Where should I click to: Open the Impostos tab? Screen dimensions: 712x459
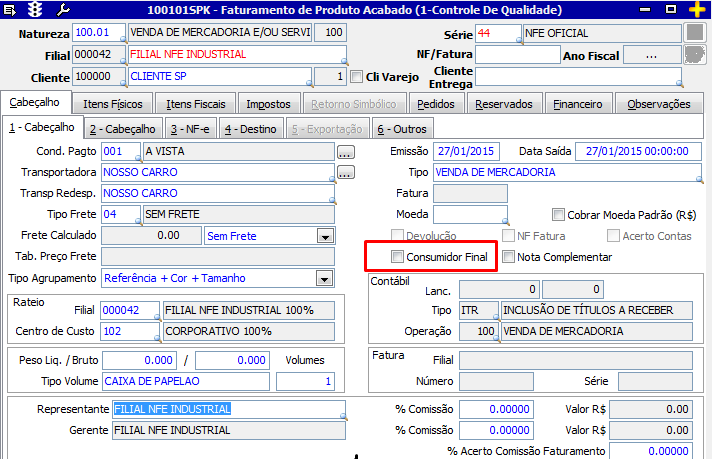268,104
